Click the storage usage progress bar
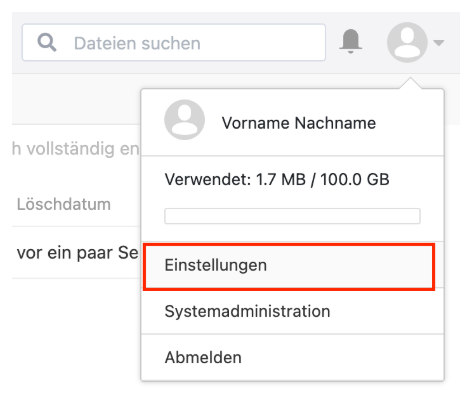 tap(292, 216)
